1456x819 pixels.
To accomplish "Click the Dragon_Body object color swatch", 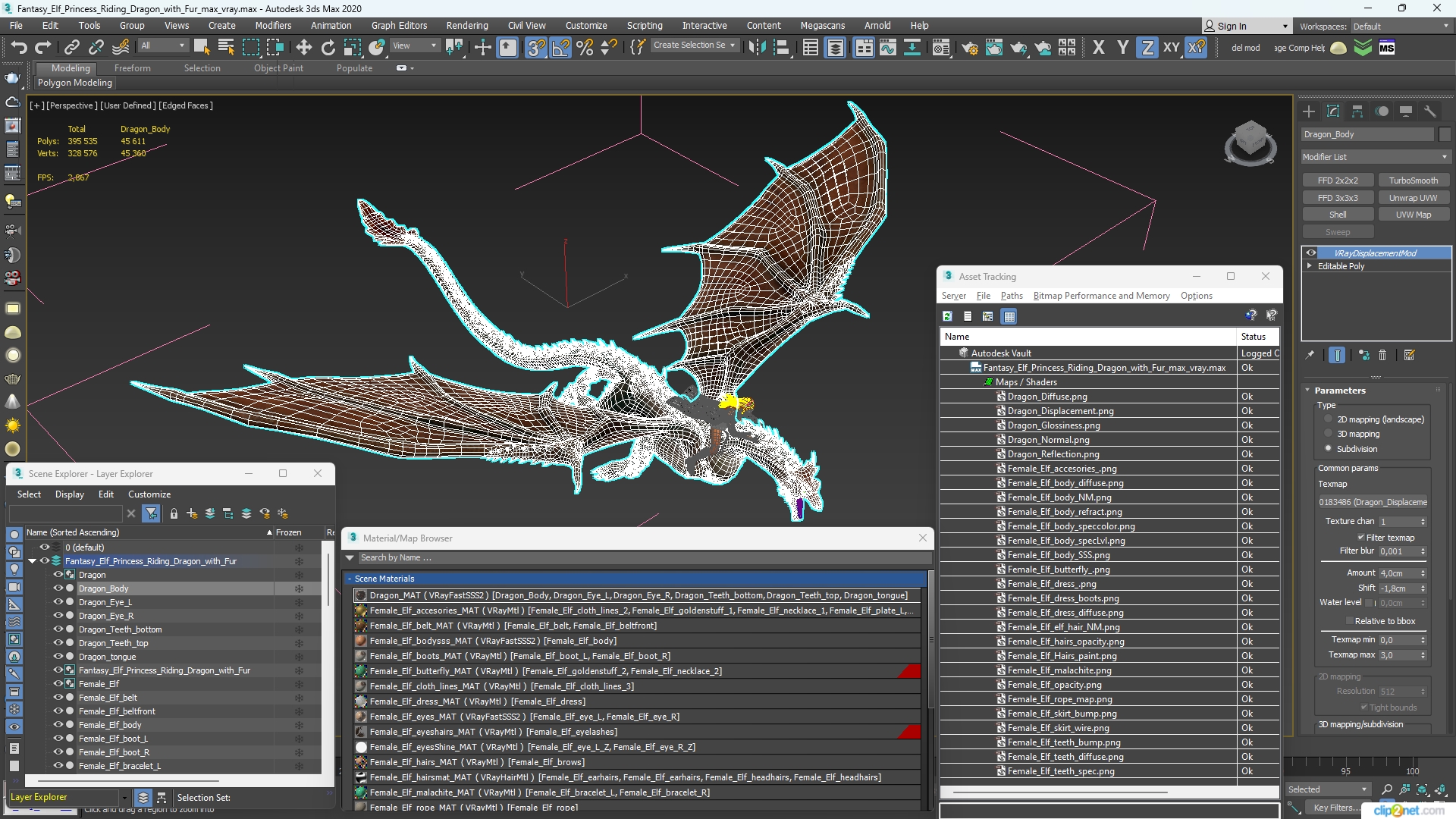I will pos(1445,134).
